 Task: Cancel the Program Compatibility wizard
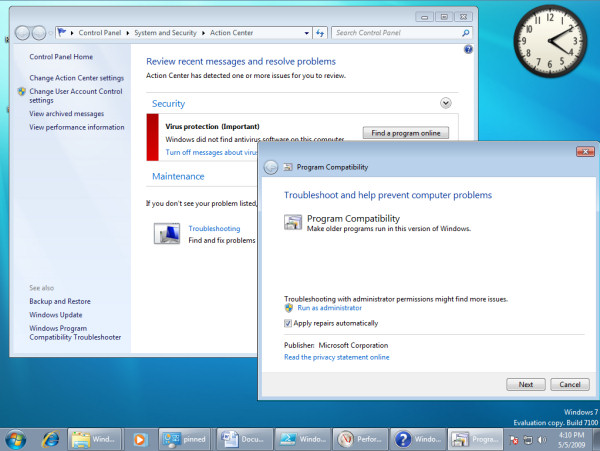tap(570, 384)
